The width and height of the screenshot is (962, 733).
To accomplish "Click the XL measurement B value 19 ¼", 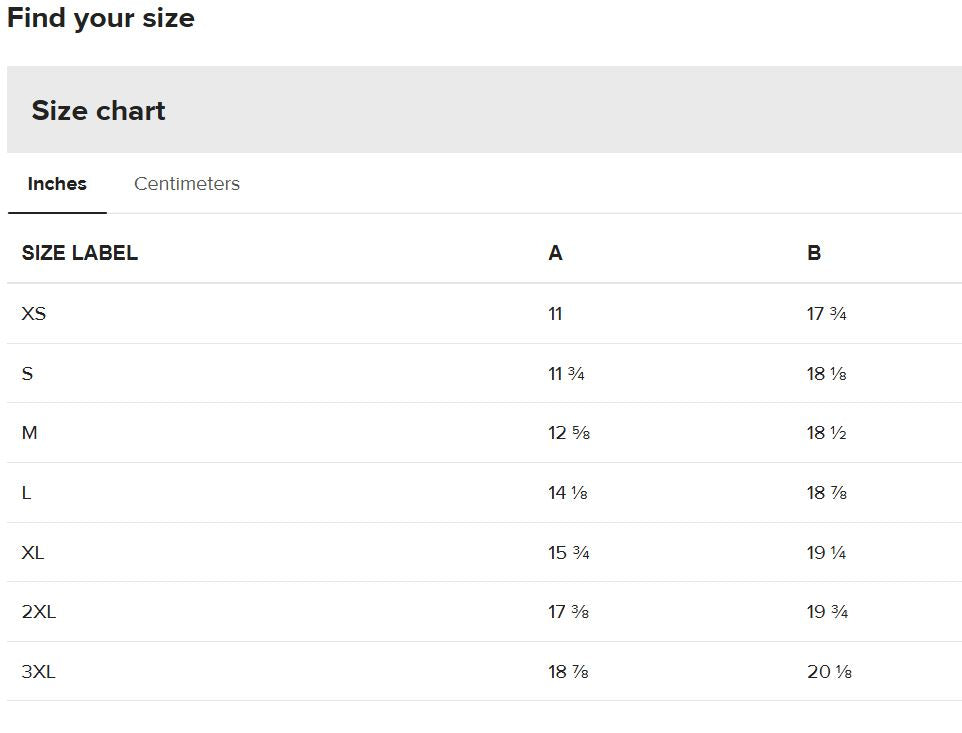I will click(x=826, y=553).
